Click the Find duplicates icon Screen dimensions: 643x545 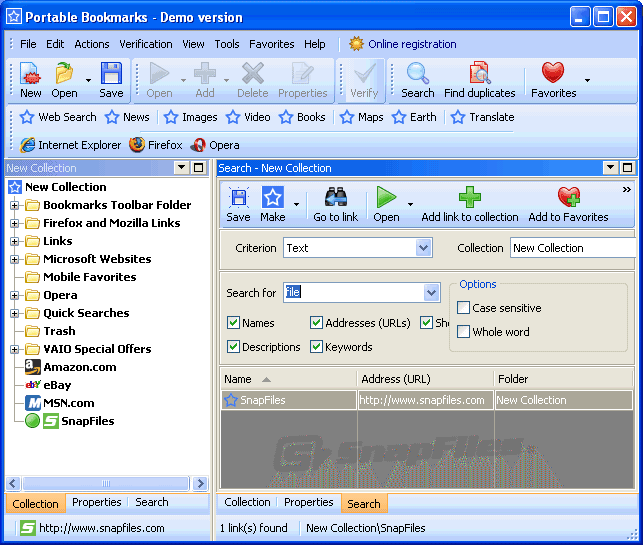tap(479, 74)
